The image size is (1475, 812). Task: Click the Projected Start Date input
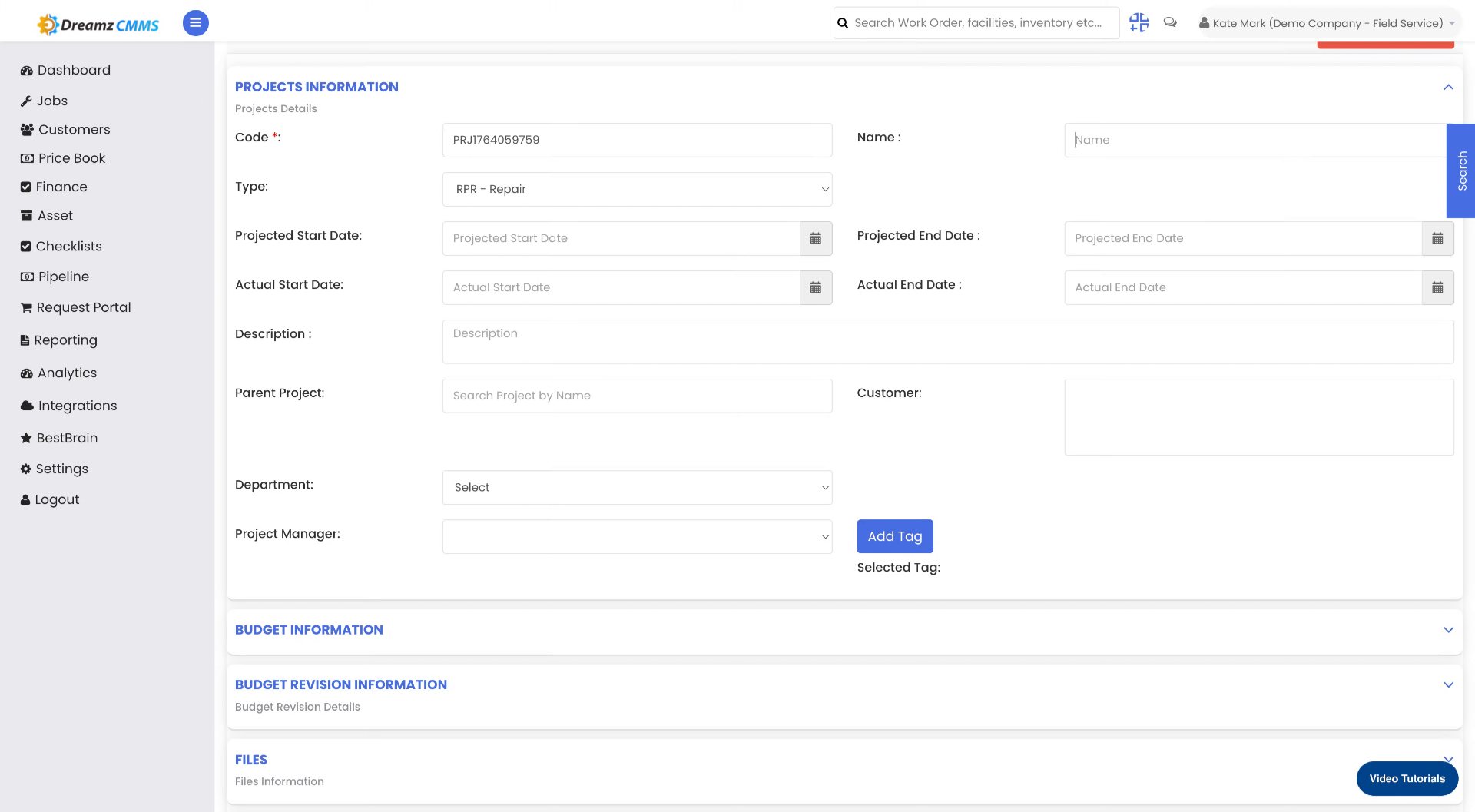click(x=621, y=238)
